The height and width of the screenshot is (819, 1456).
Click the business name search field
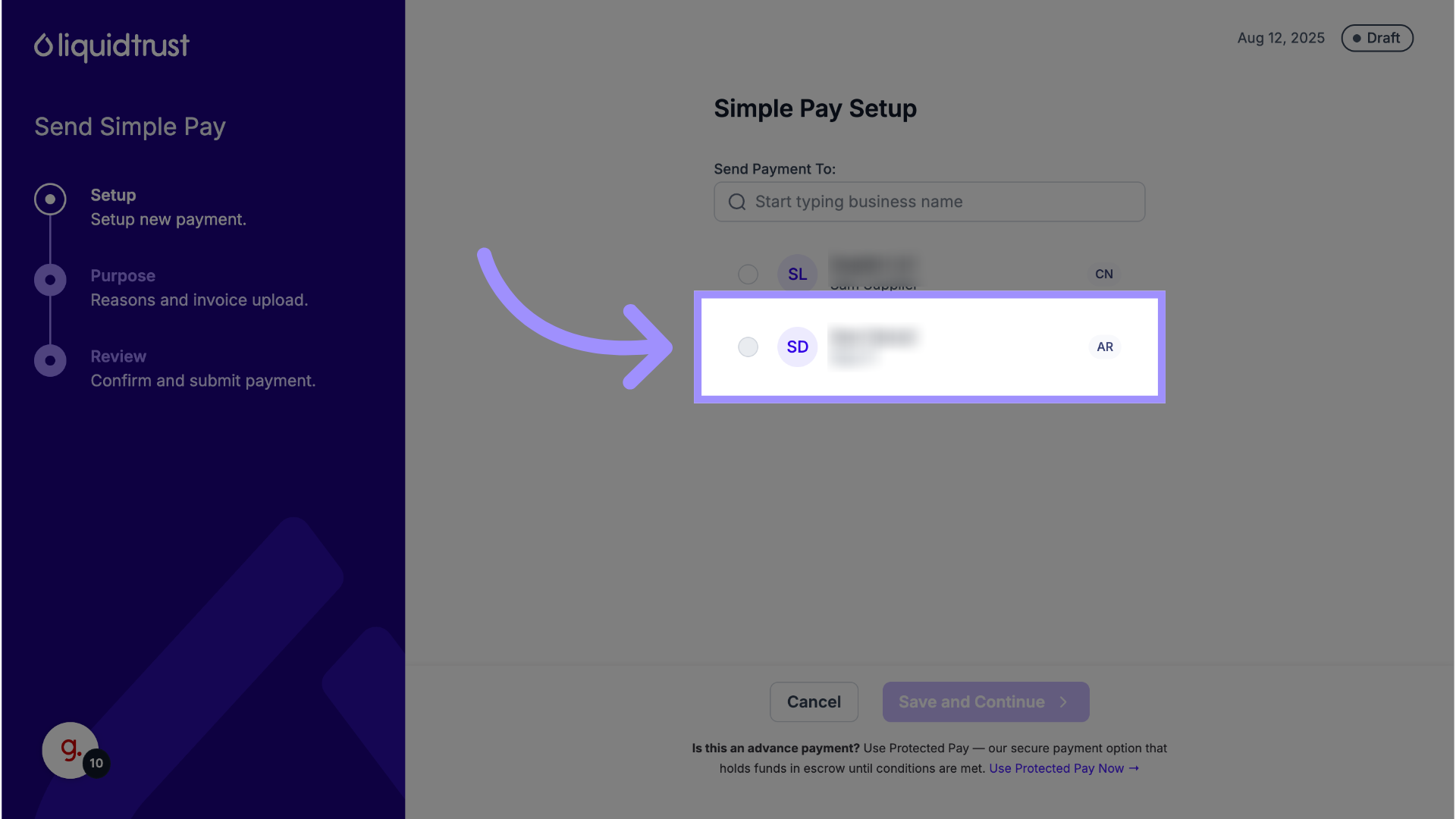[940, 202]
